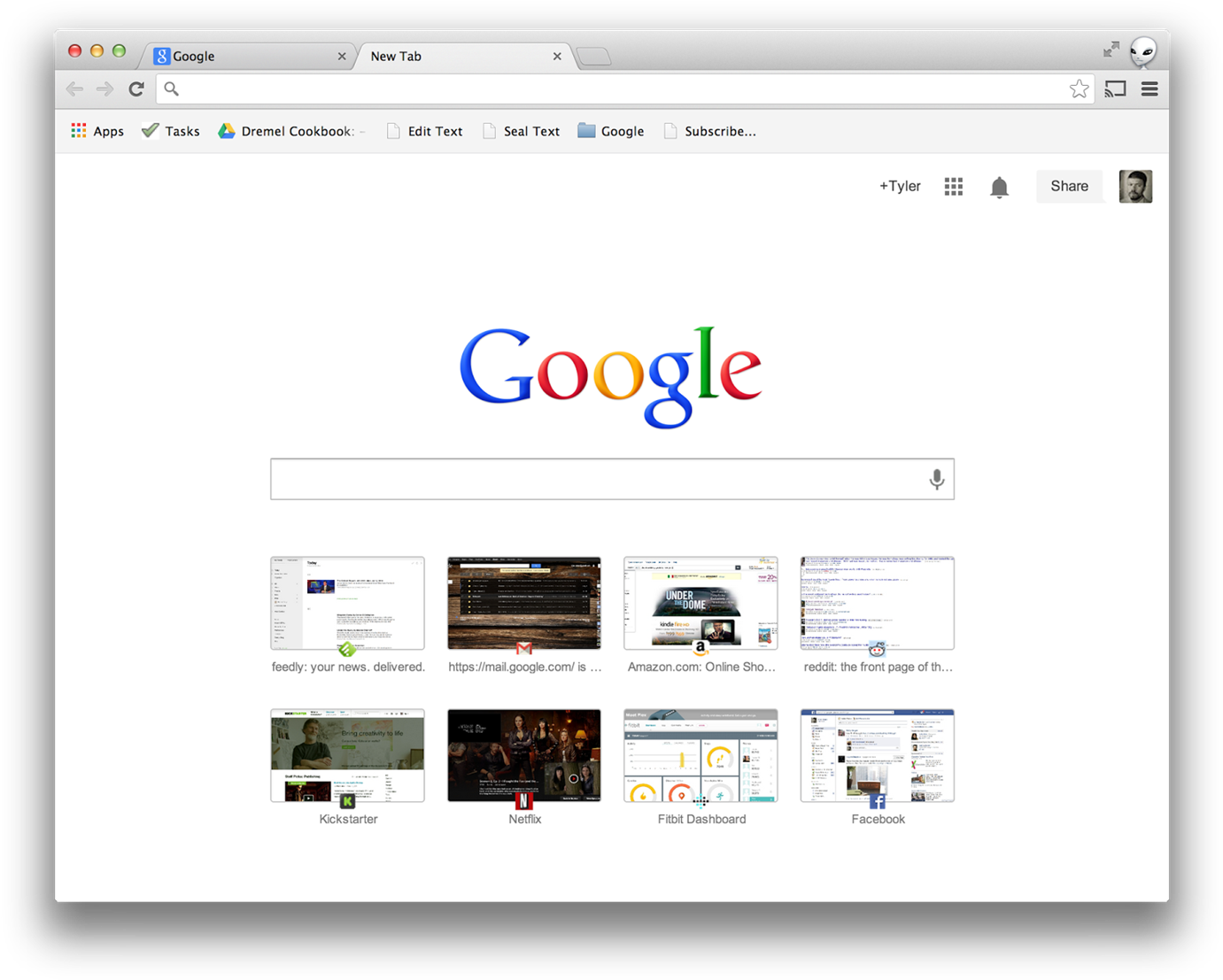Viewport: 1223px width, 980px height.
Task: Open the Chrome hamburger menu
Action: point(1149,89)
